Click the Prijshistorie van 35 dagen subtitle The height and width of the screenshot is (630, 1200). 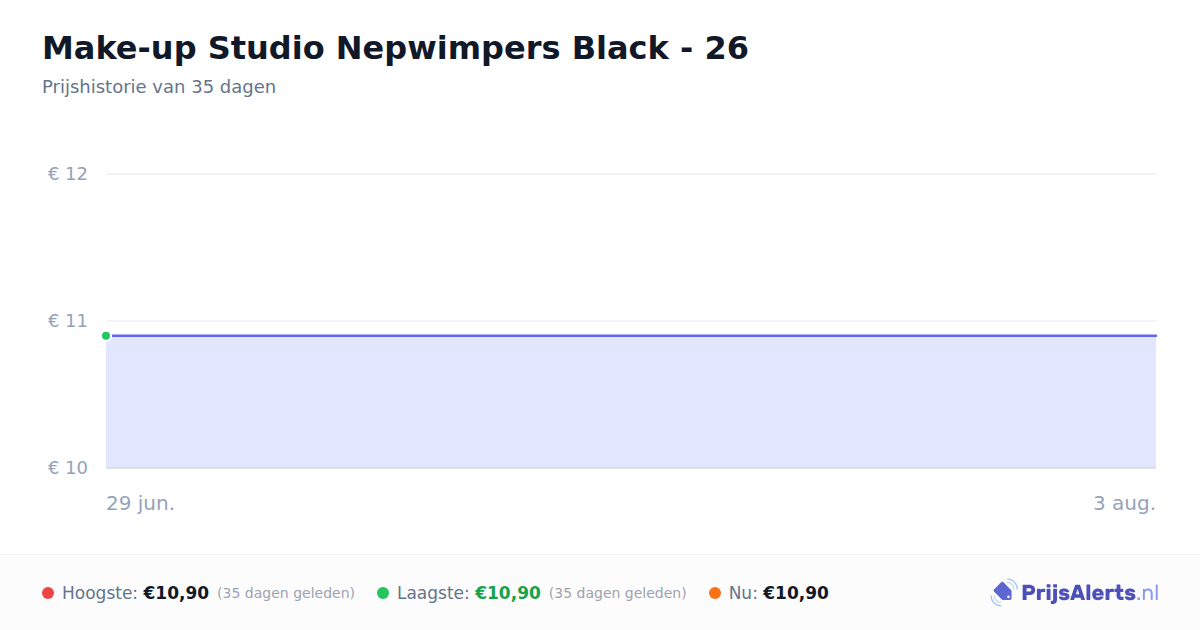tap(159, 87)
